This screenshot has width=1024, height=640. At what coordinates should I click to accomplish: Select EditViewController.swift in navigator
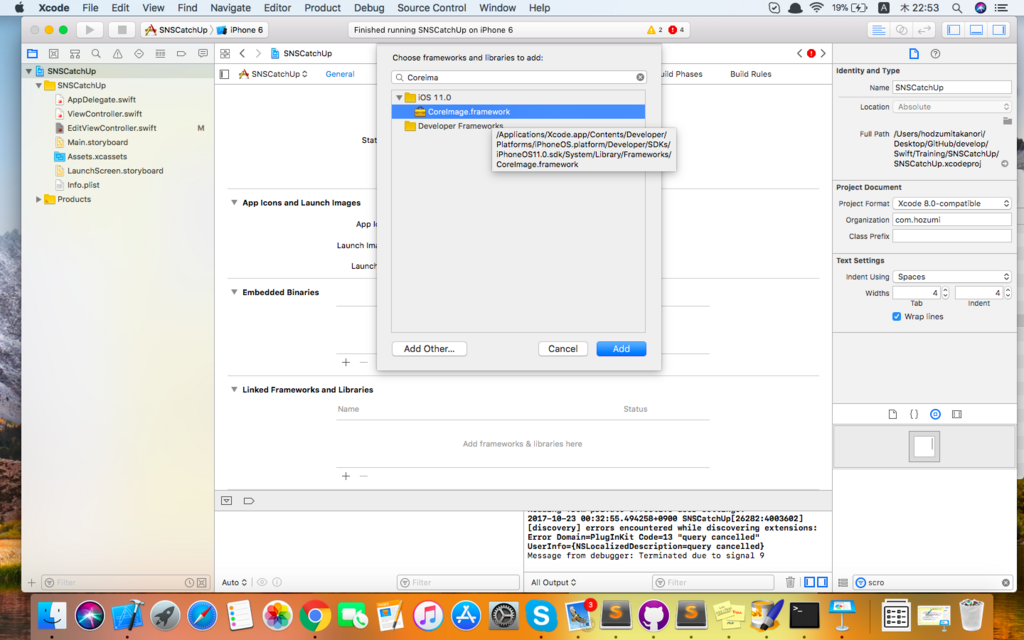tap(111, 128)
